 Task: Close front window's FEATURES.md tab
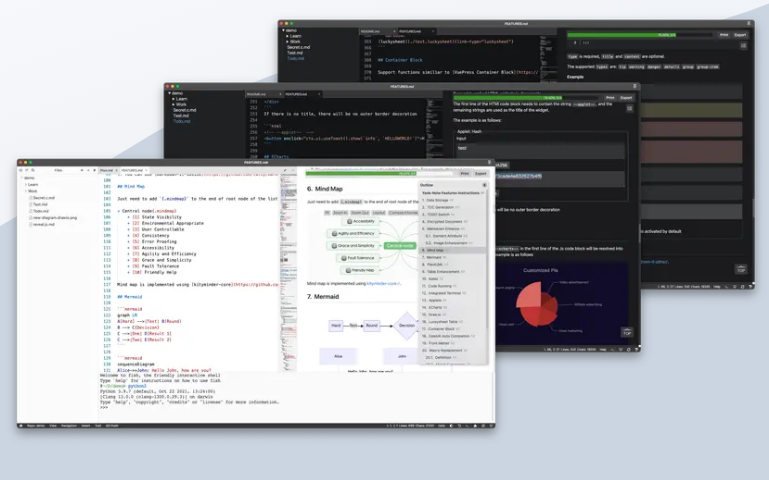(146, 170)
